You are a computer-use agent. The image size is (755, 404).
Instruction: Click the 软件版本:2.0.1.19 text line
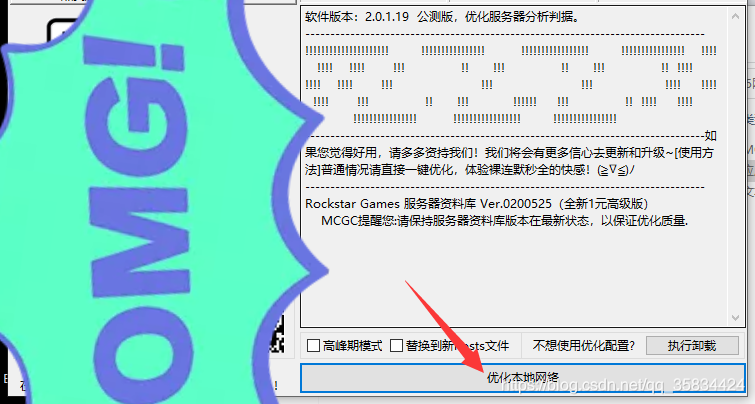click(x=444, y=17)
